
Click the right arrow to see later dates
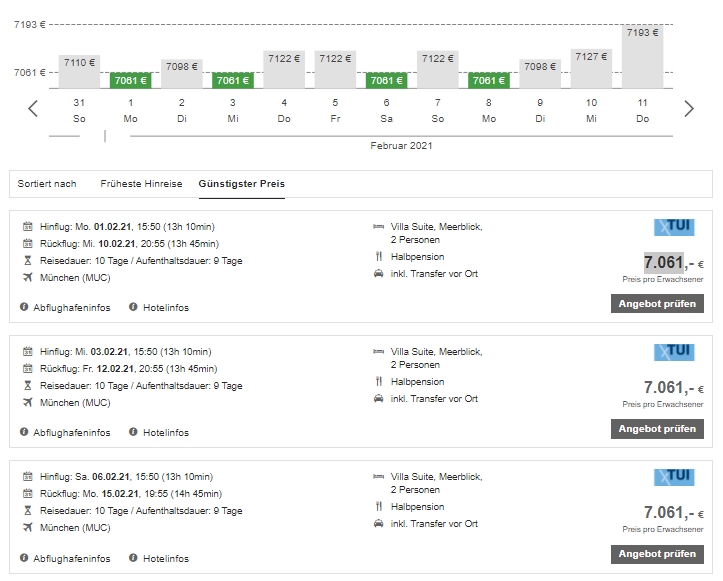pyautogui.click(x=688, y=109)
